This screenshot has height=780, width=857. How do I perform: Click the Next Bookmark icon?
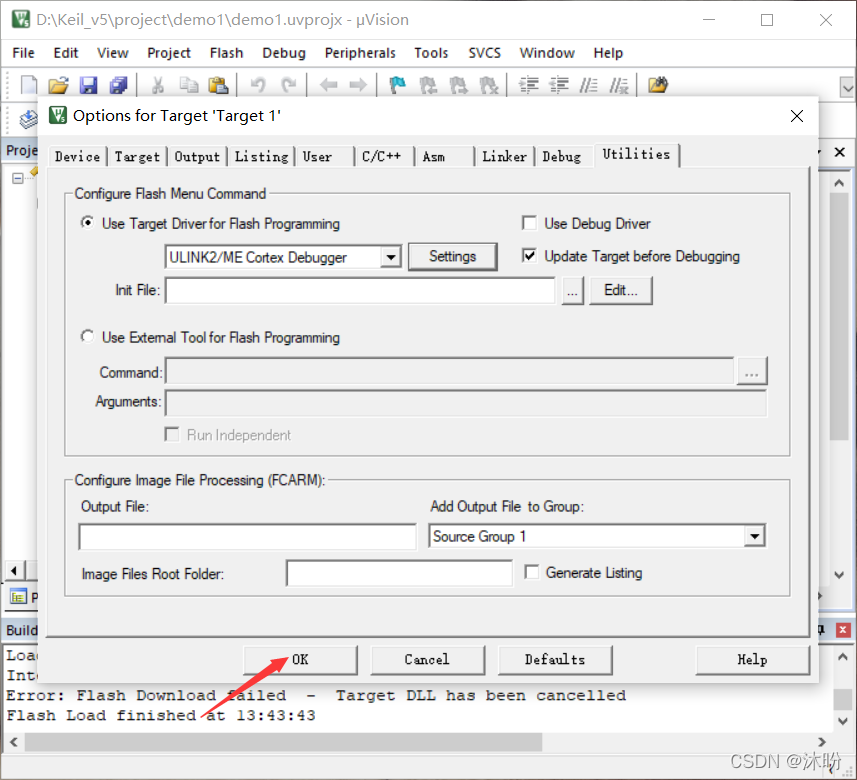(458, 85)
